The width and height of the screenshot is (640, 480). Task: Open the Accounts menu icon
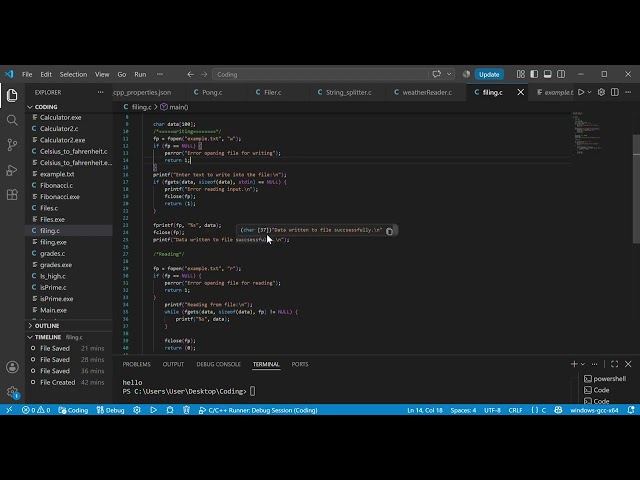click(x=12, y=367)
